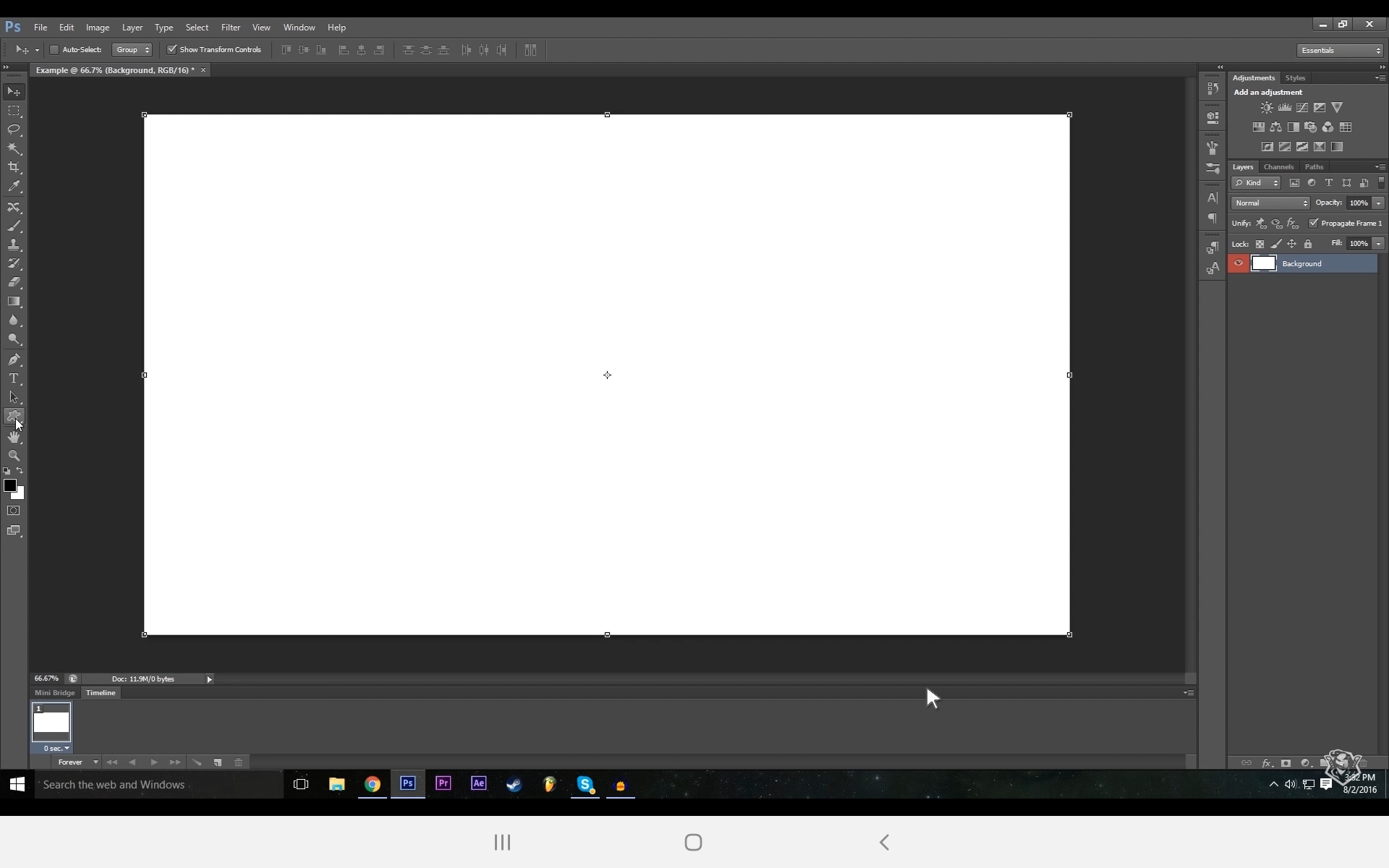Open the Filter menu
Image resolution: width=1389 pixels, height=868 pixels.
click(x=231, y=27)
